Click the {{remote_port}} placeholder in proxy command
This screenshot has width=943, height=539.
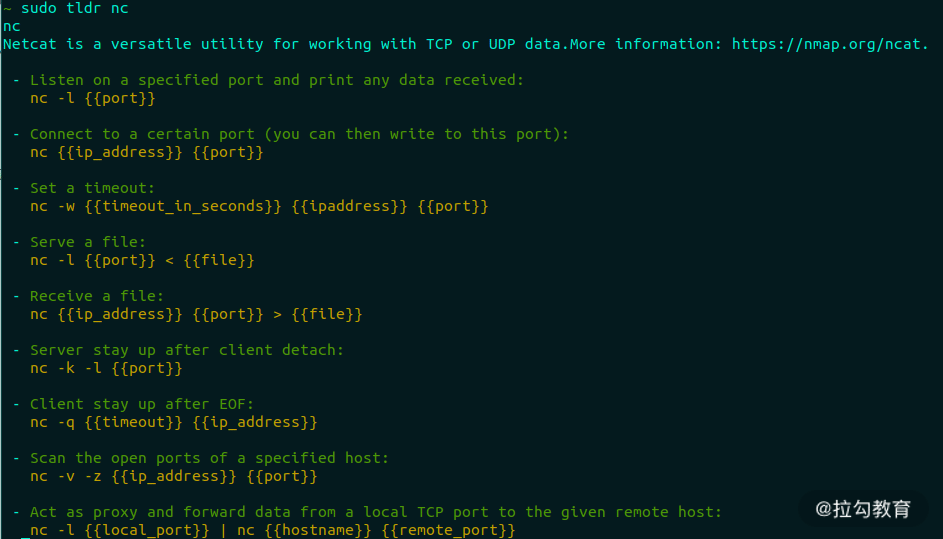click(x=449, y=531)
